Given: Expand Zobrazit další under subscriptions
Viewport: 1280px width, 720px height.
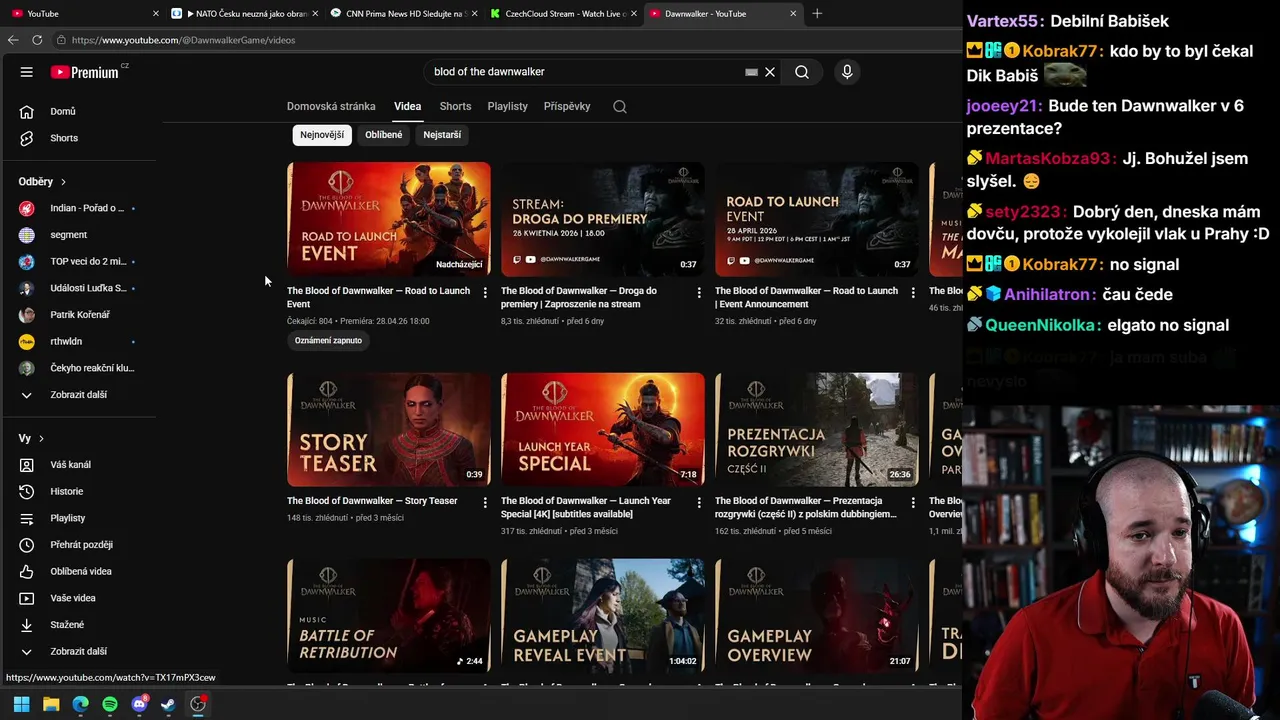Looking at the screenshot, I should [x=79, y=395].
